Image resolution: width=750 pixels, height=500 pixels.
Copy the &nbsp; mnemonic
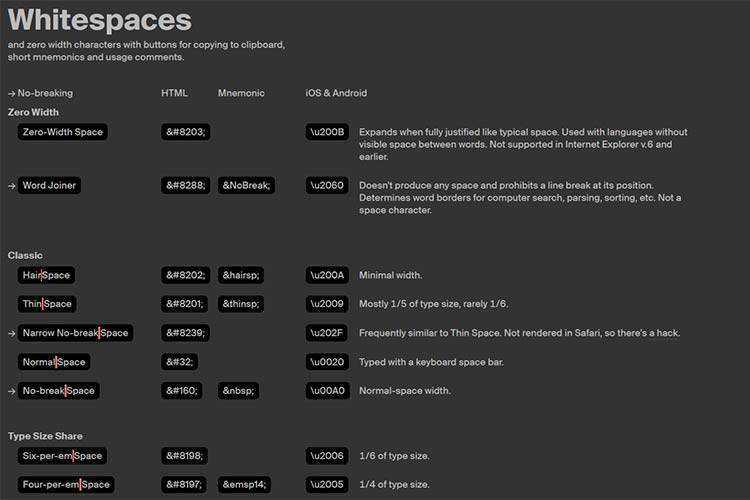click(x=238, y=391)
